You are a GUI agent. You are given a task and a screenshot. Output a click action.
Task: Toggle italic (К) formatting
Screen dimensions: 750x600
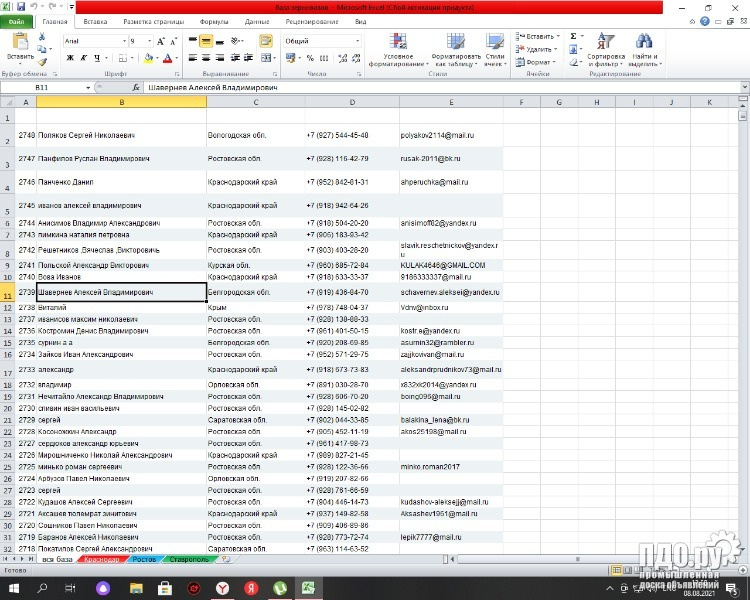coord(83,58)
